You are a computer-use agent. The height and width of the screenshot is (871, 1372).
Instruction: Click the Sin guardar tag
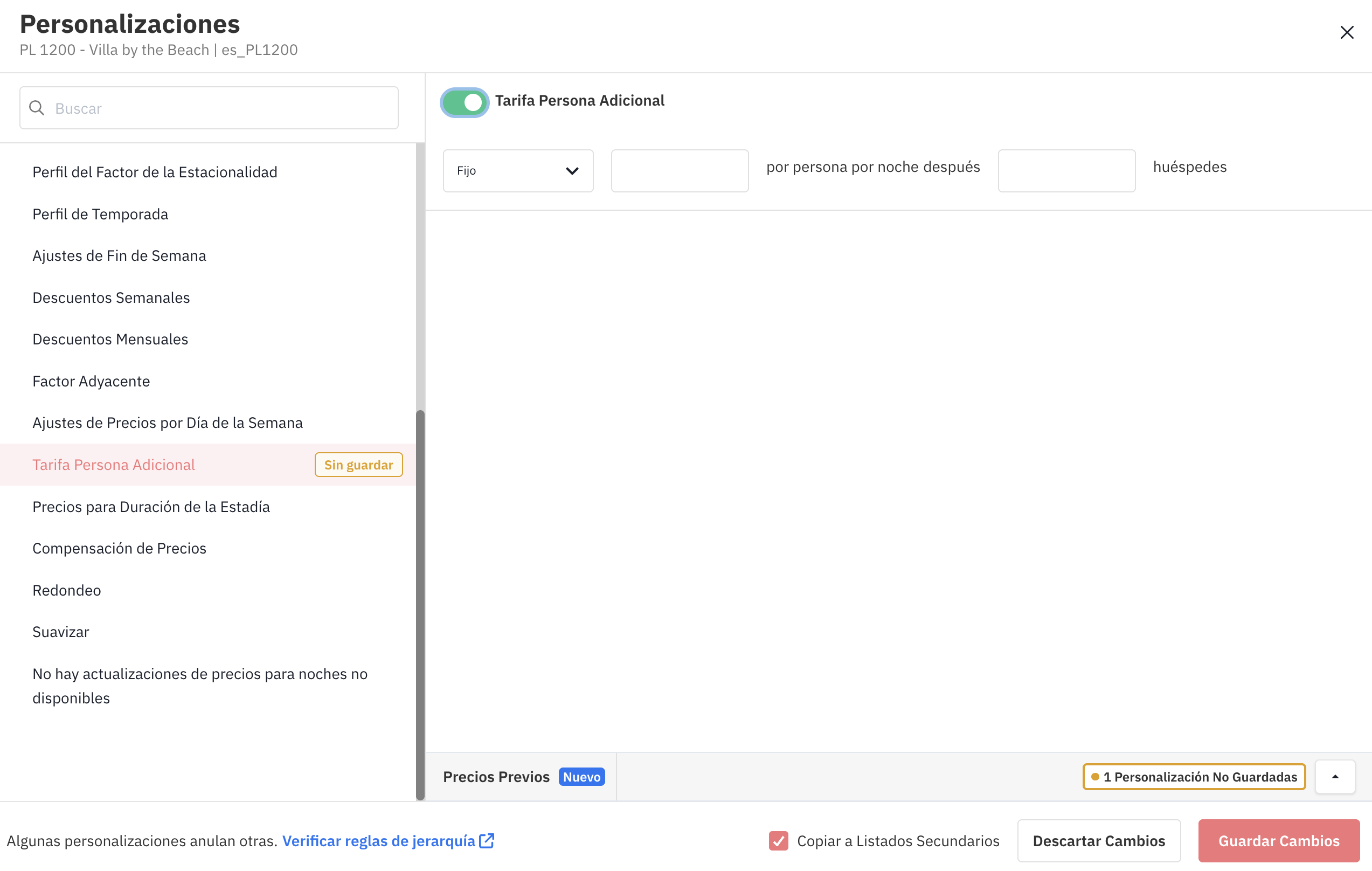[x=358, y=465]
